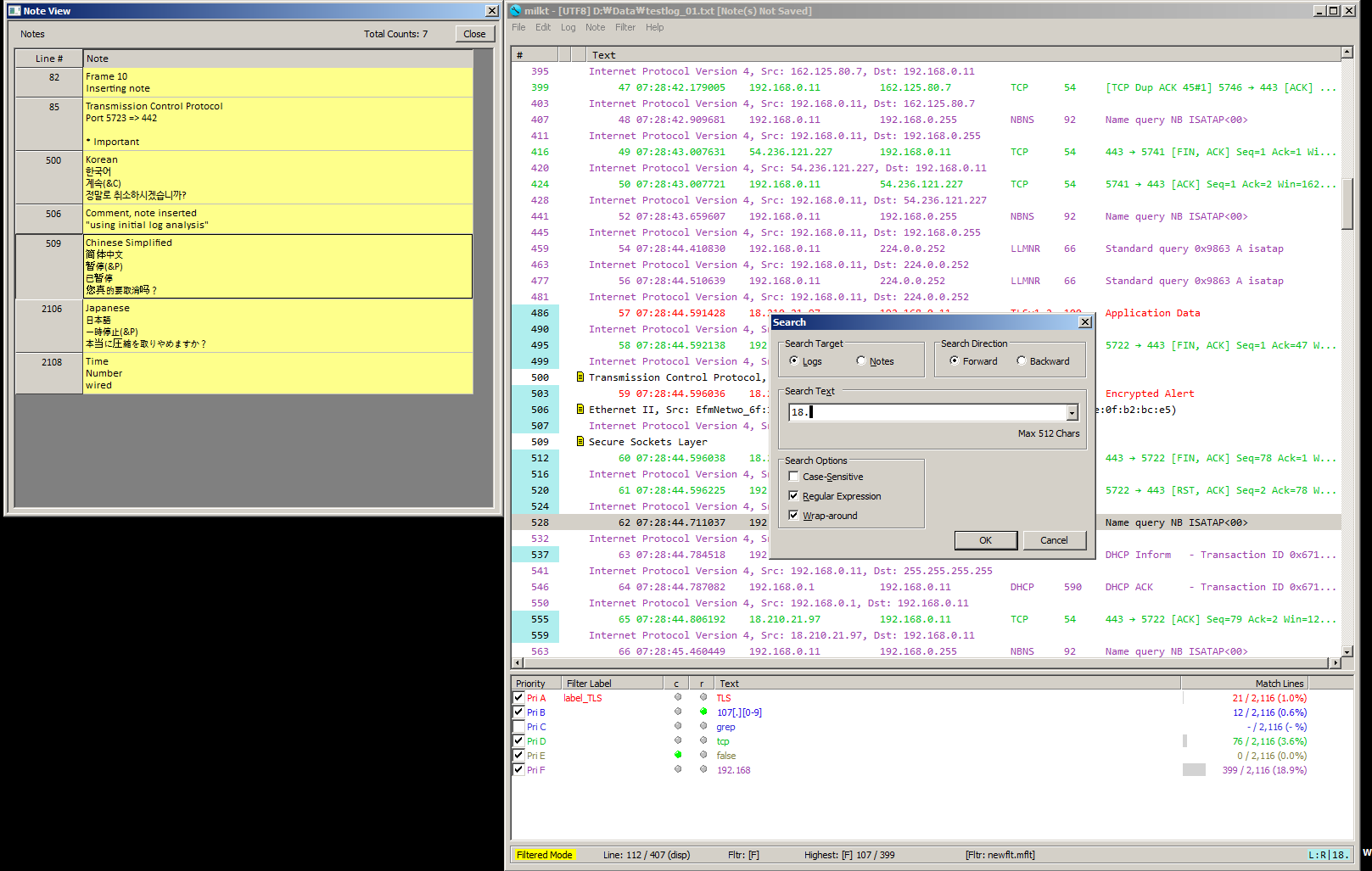Viewport: 1372px width, 871px height.
Task: Enable the Case-Sensitive search option
Action: click(794, 477)
